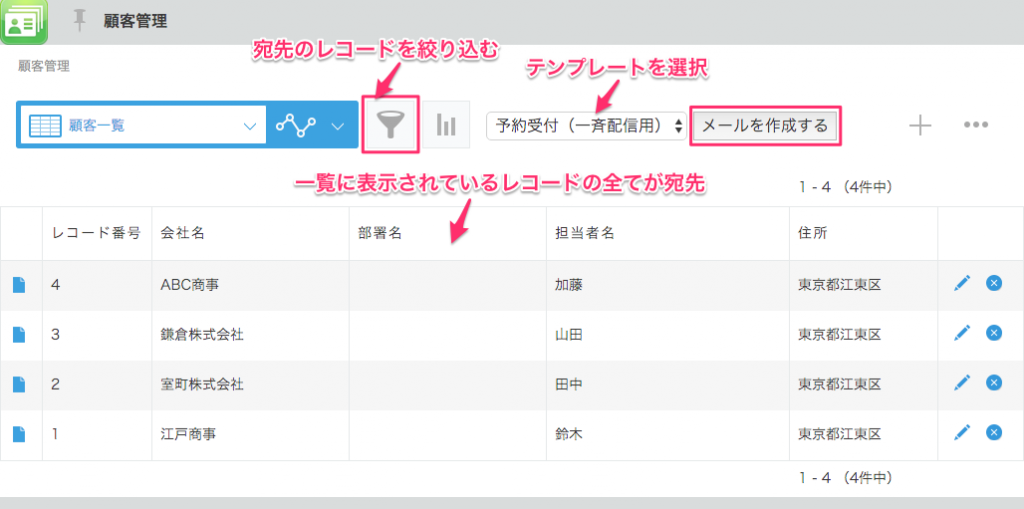
Task: Edit the 江戸商事 record with pencil icon
Action: 961,432
